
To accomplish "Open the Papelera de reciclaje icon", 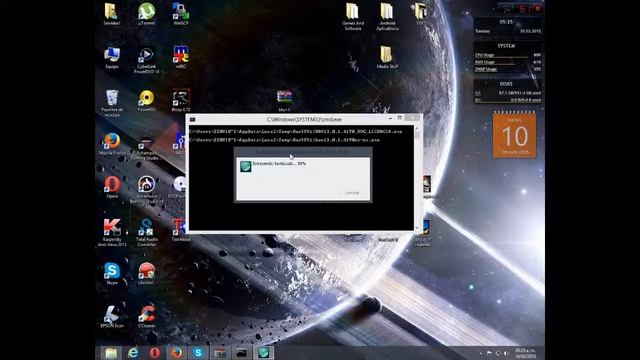I will [x=112, y=103].
